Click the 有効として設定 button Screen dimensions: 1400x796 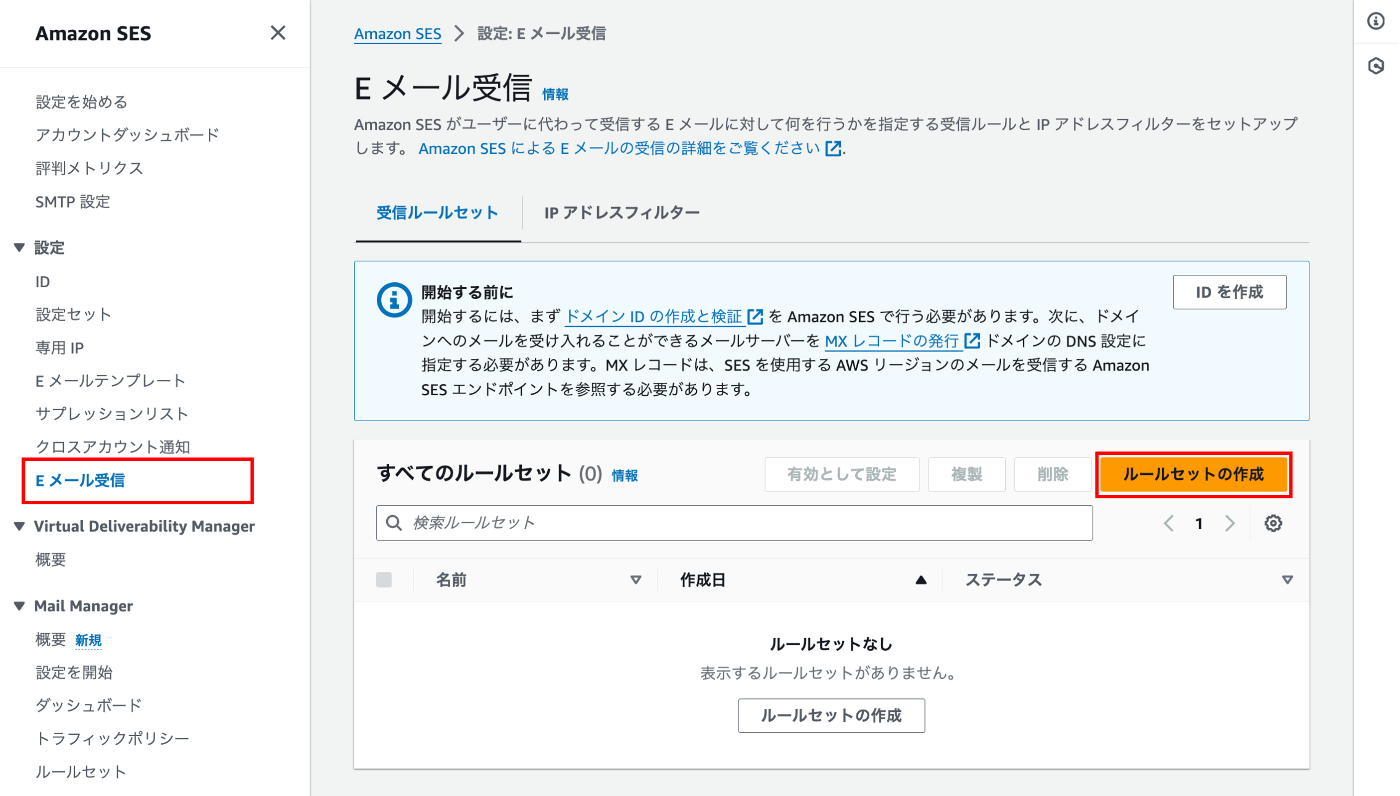coord(842,474)
